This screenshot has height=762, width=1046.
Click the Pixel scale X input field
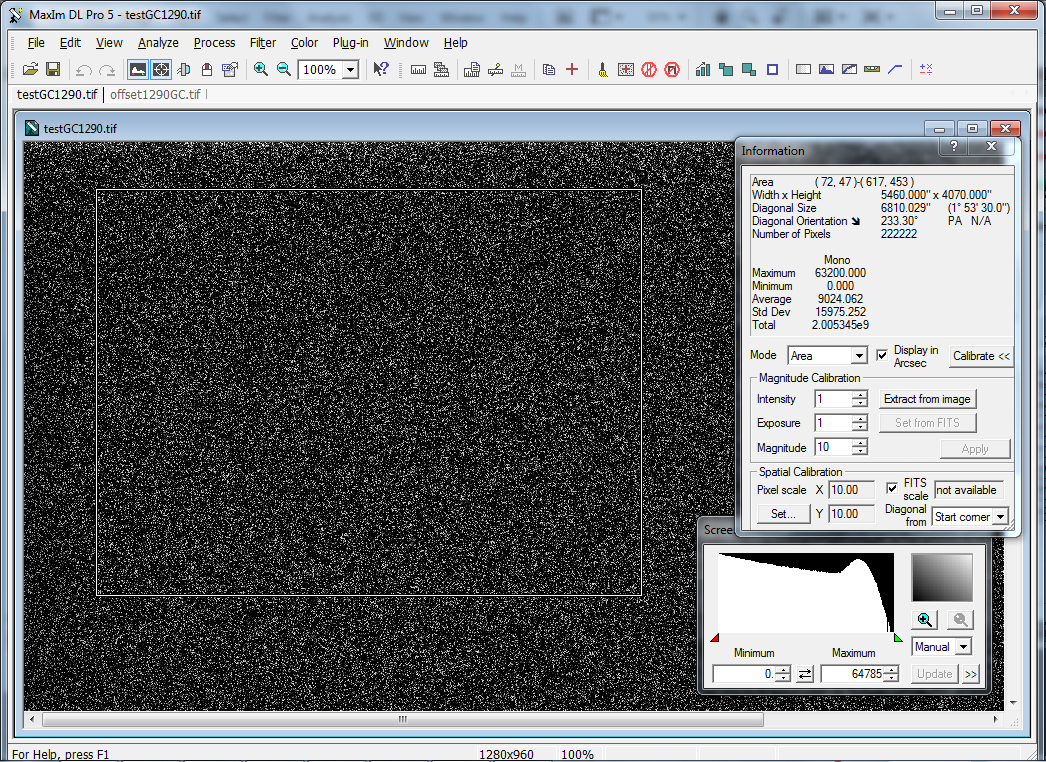(x=851, y=490)
